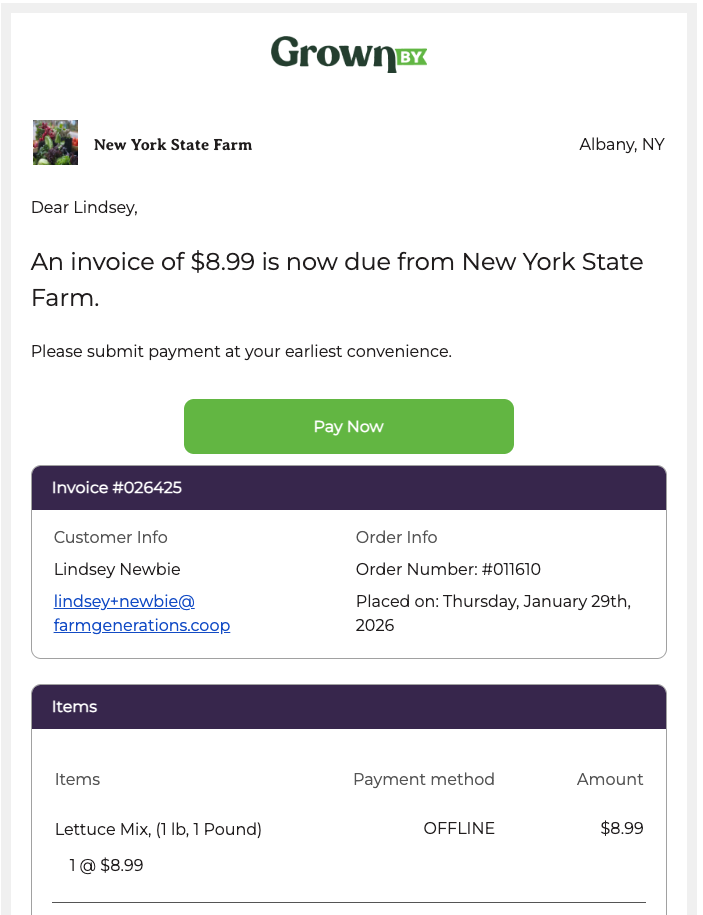703x915 pixels.
Task: Click the New York State Farm name
Action: click(x=173, y=145)
